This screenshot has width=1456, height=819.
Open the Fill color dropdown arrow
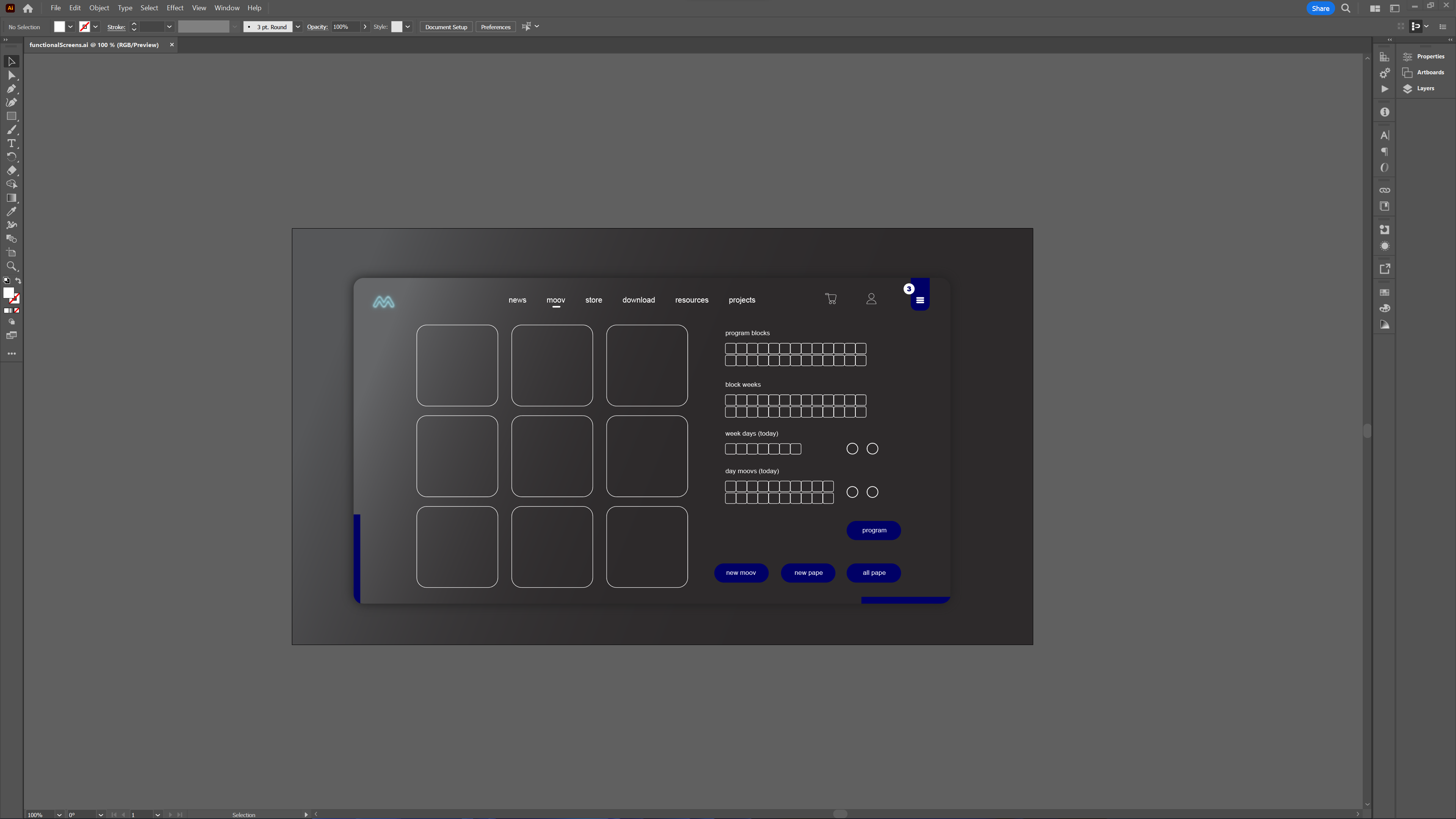(x=71, y=27)
